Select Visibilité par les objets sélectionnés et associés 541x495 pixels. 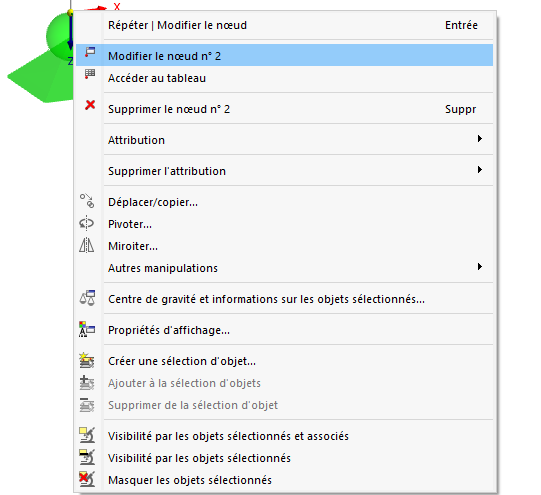[x=284, y=436]
